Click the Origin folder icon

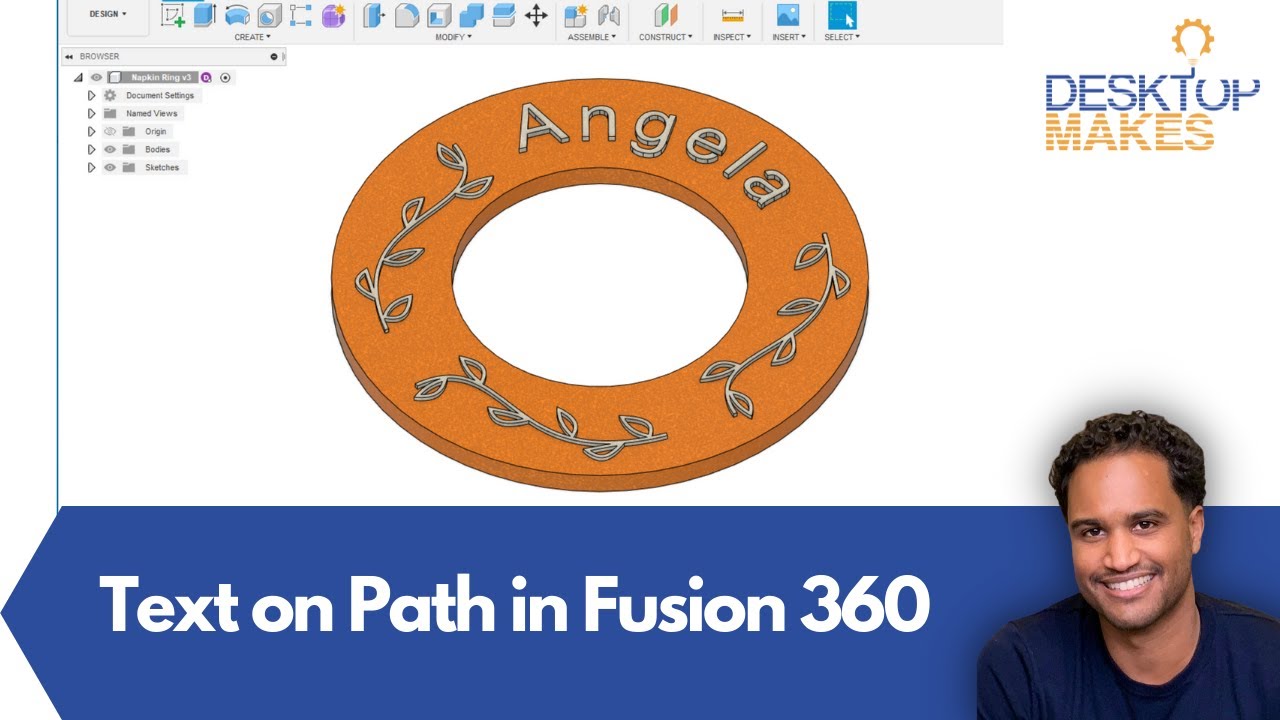(x=129, y=131)
